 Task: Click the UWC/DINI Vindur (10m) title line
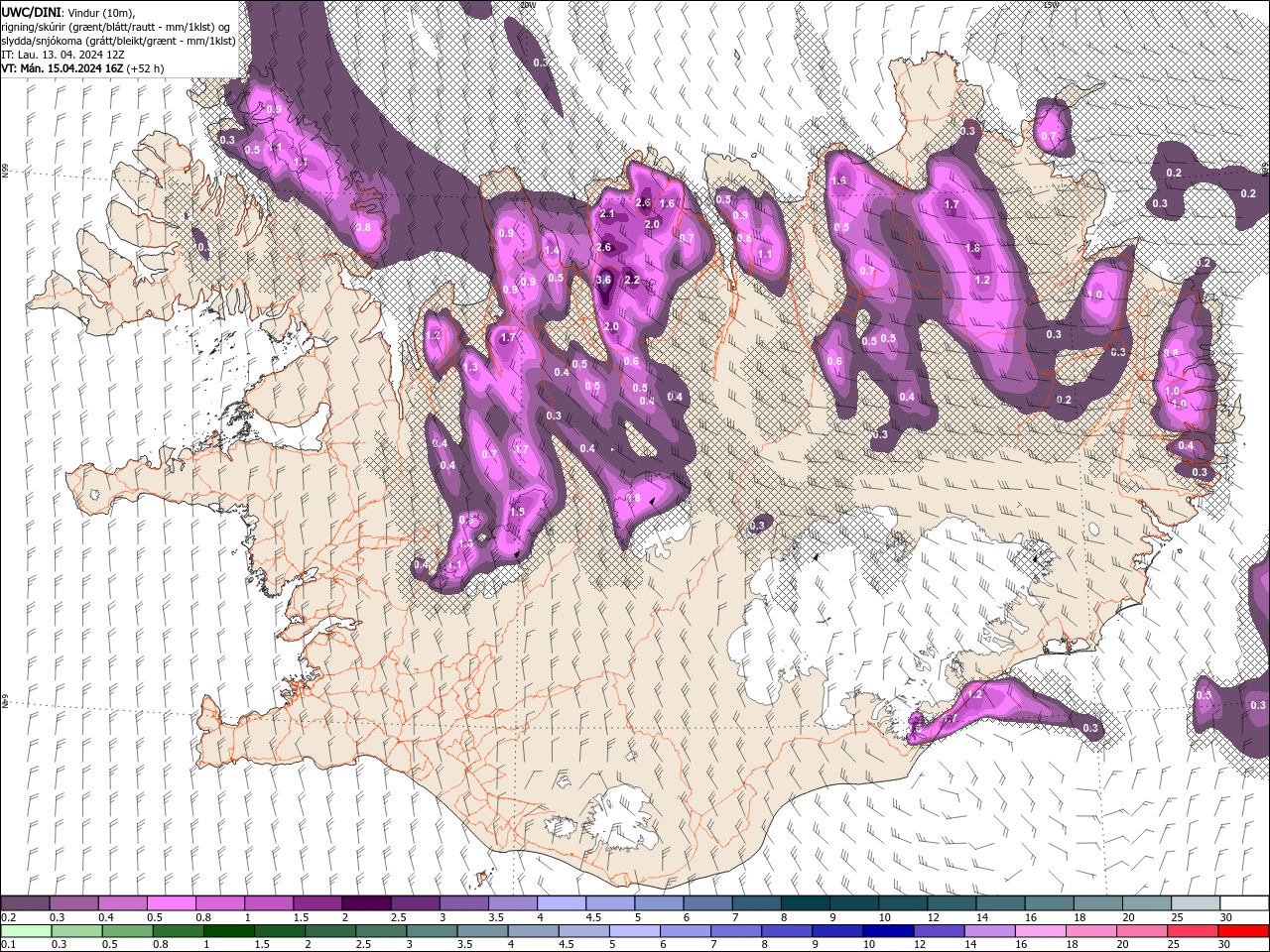(x=68, y=11)
